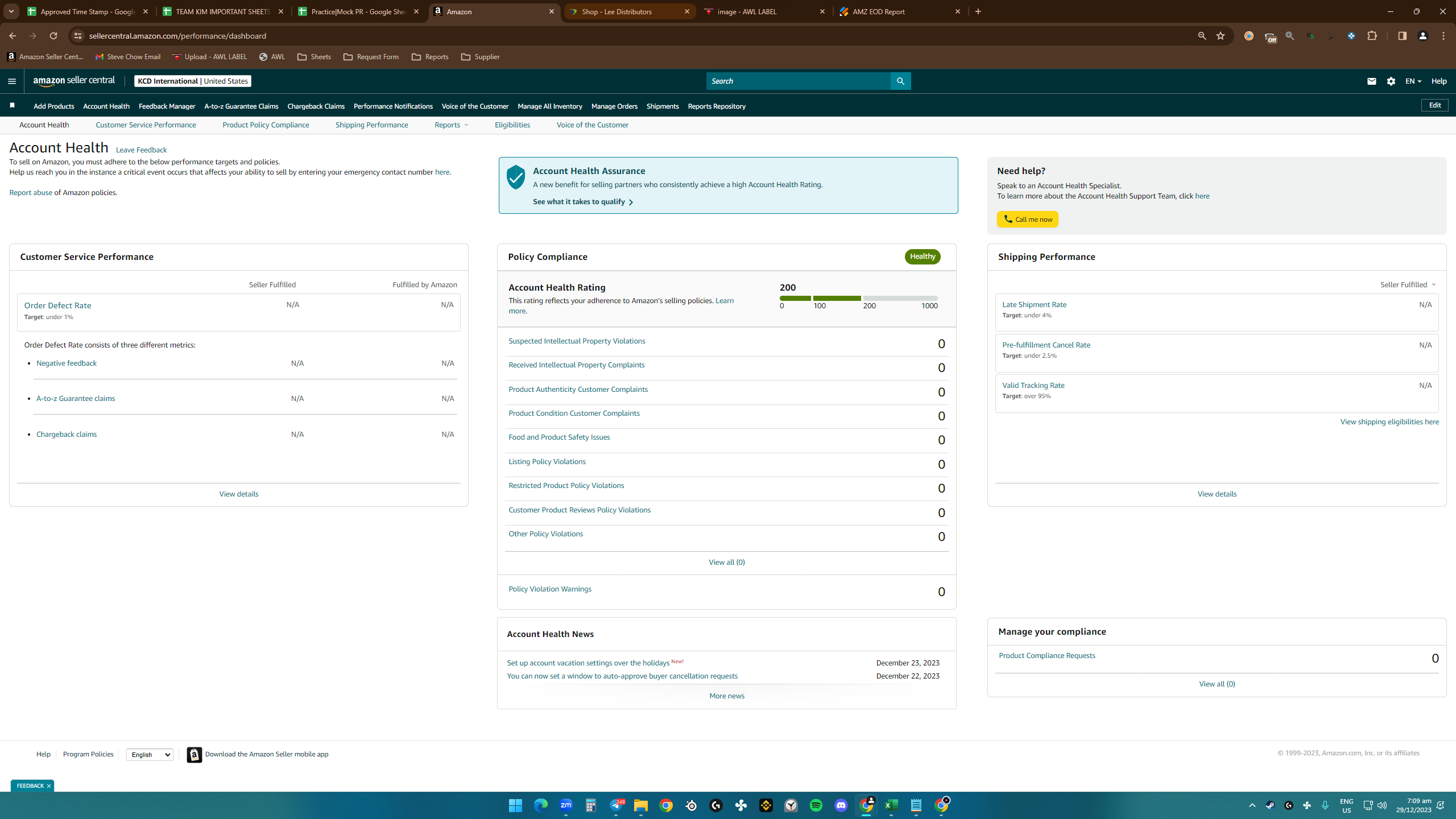The image size is (1456, 819).
Task: Open a new browser tab with plus icon
Action: [x=978, y=11]
